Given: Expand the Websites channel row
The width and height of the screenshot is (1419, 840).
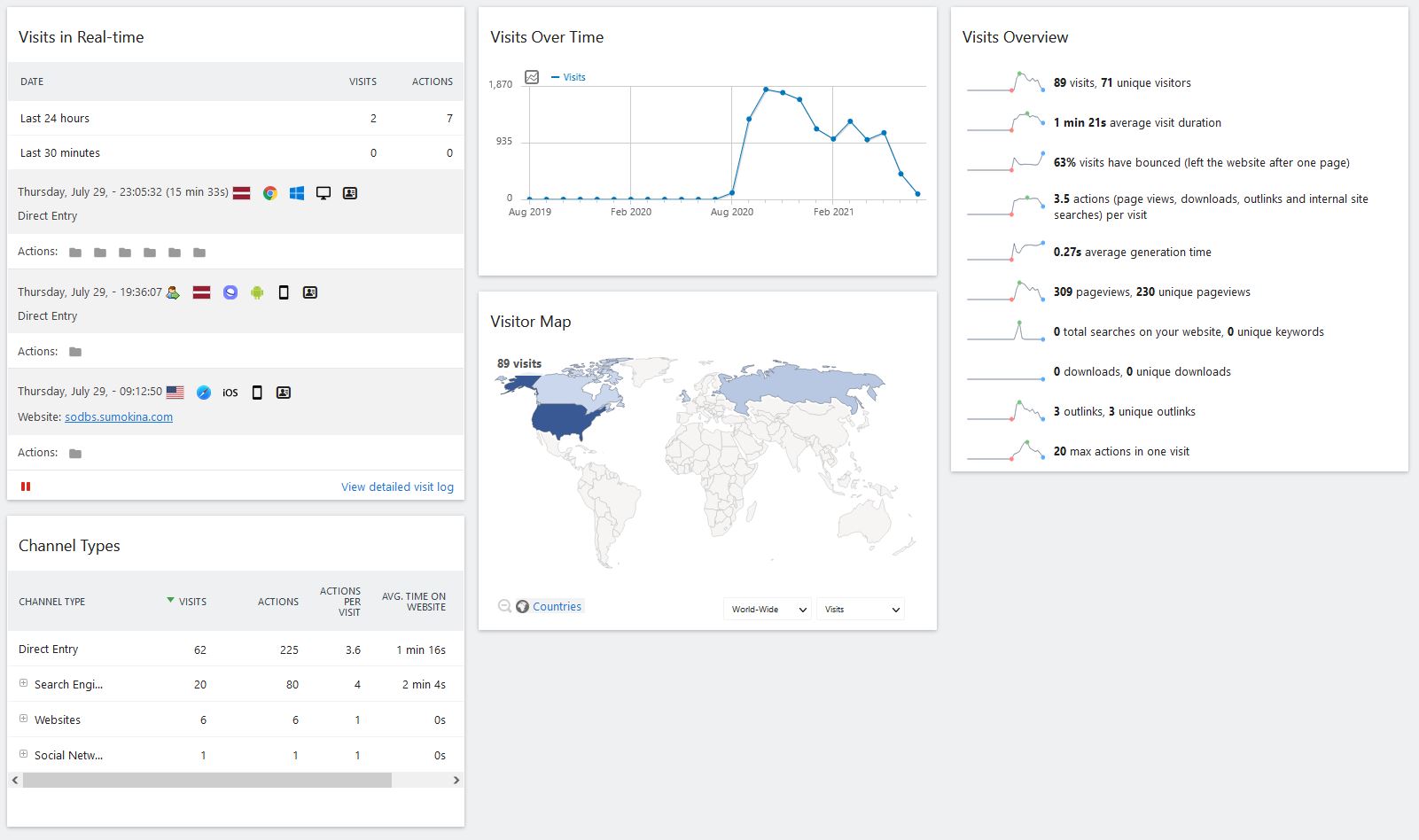Looking at the screenshot, I should [x=23, y=719].
